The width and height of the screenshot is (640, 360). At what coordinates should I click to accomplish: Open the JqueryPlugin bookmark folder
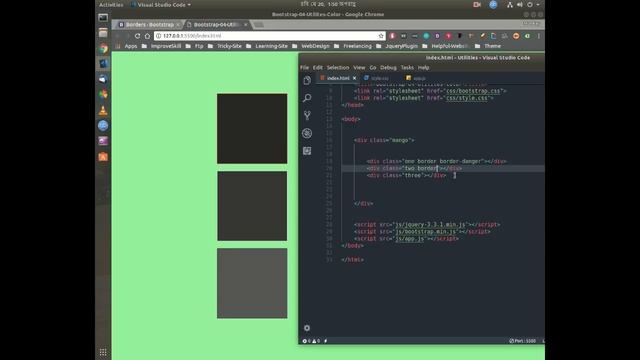397,46
